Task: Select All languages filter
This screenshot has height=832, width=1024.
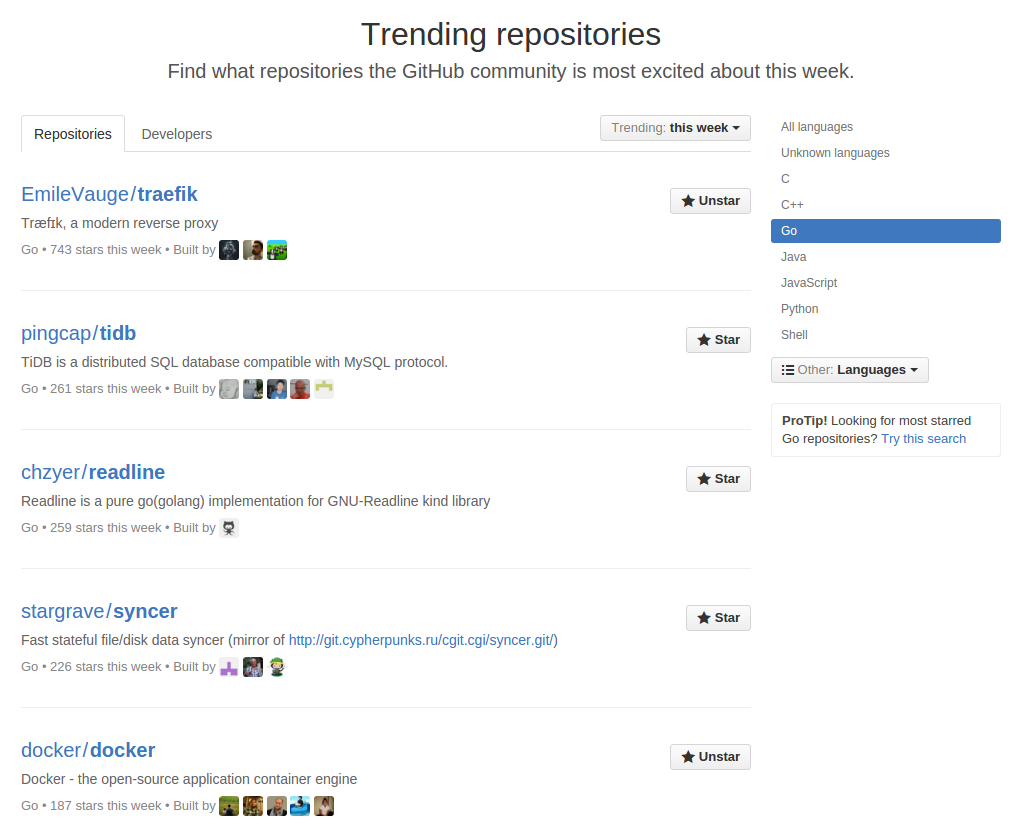Action: 816,126
